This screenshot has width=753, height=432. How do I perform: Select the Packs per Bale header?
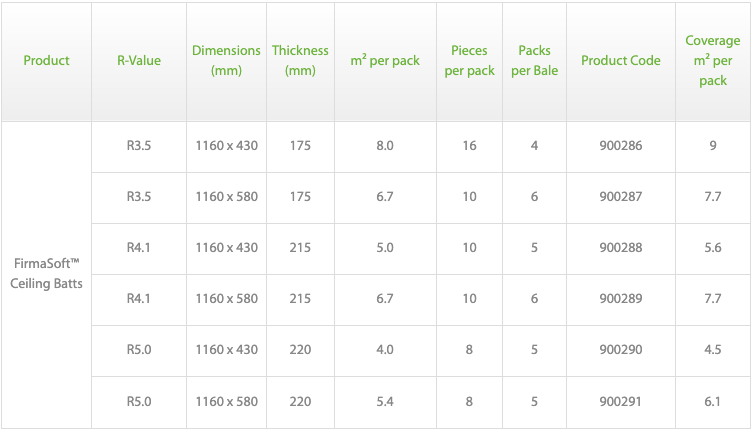(x=535, y=60)
